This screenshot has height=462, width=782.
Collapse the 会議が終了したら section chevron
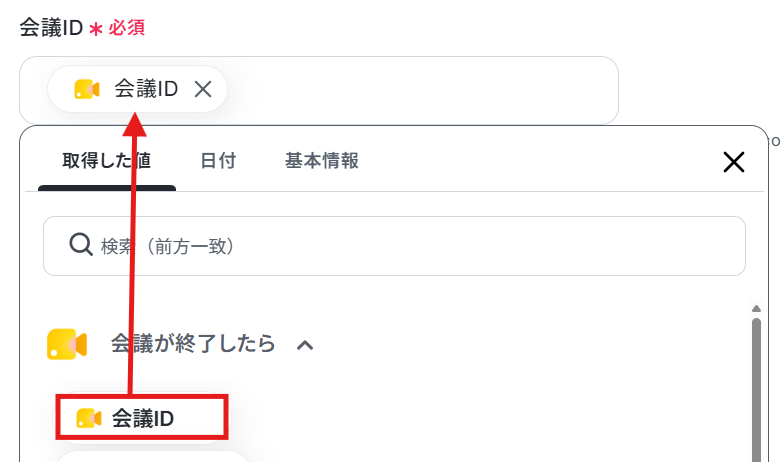pos(305,345)
